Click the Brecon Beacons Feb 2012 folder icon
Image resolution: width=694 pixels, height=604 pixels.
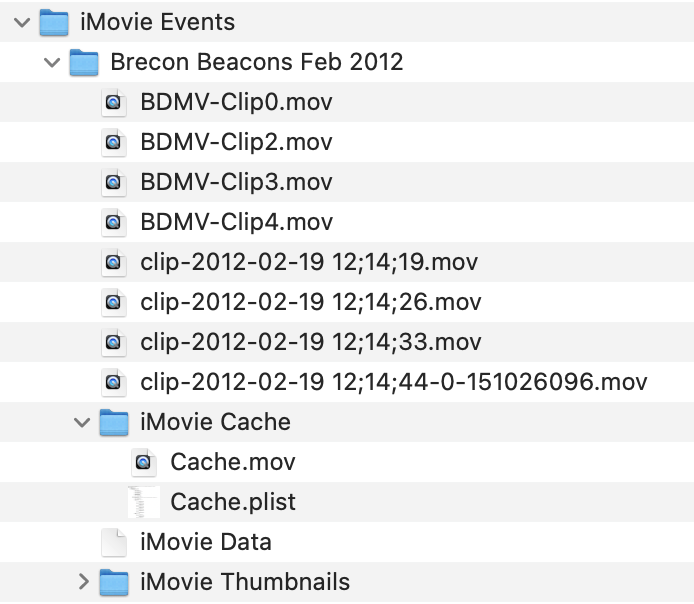(x=84, y=62)
